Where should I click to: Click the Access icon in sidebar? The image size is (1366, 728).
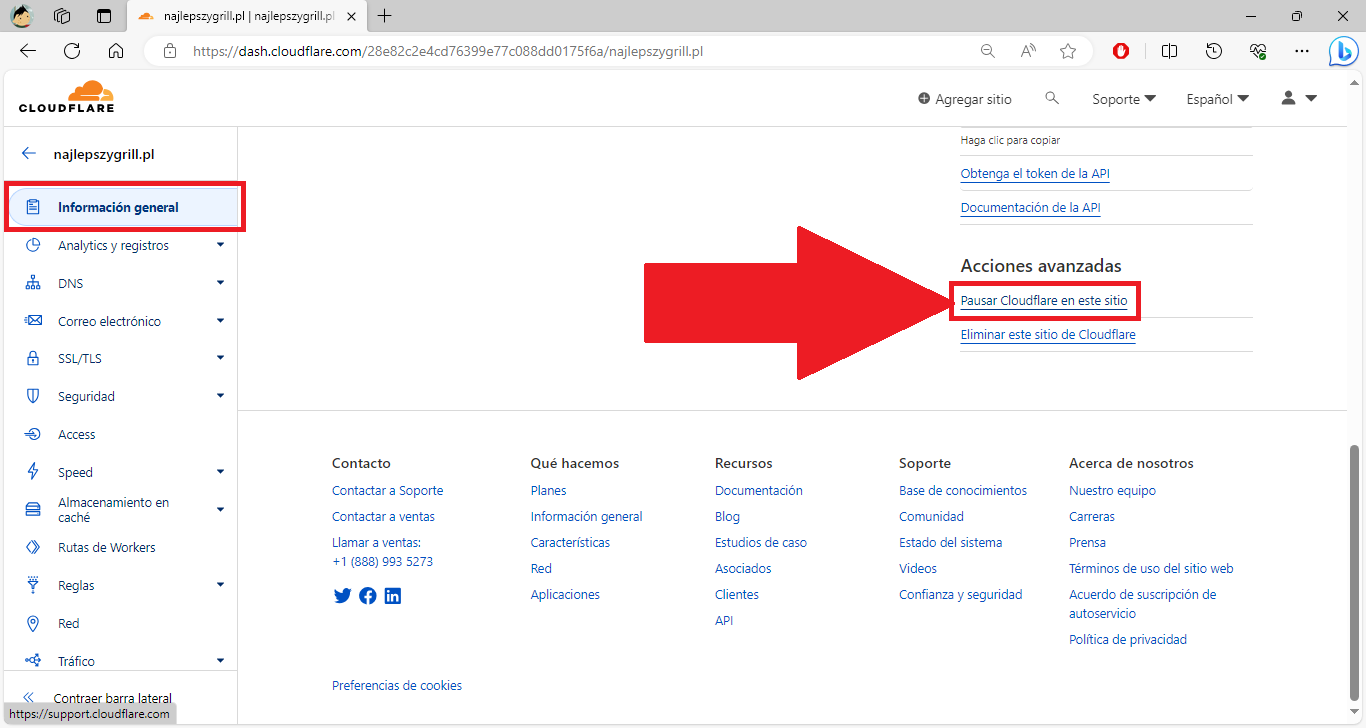point(33,434)
